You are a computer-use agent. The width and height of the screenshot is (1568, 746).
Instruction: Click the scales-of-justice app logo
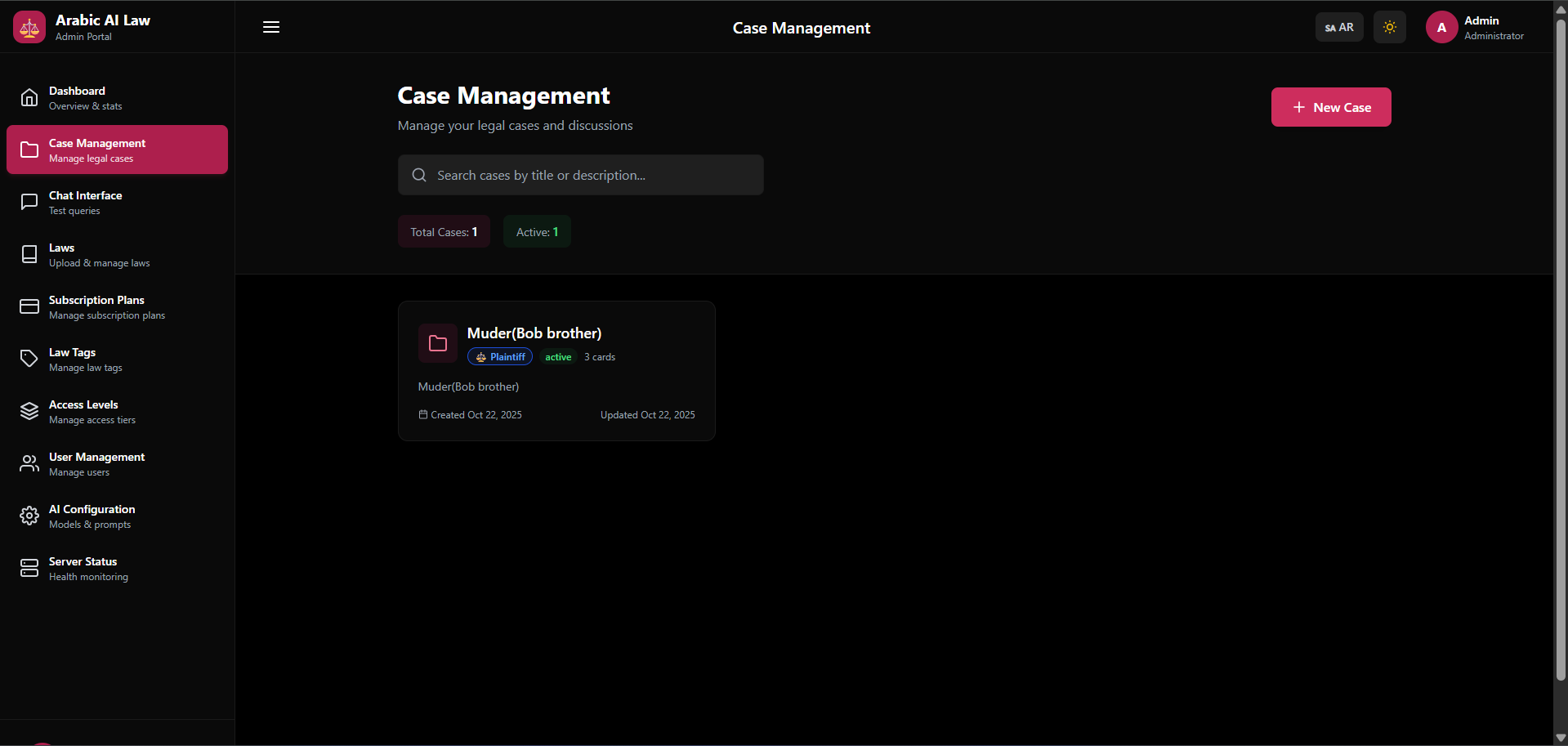tap(29, 28)
